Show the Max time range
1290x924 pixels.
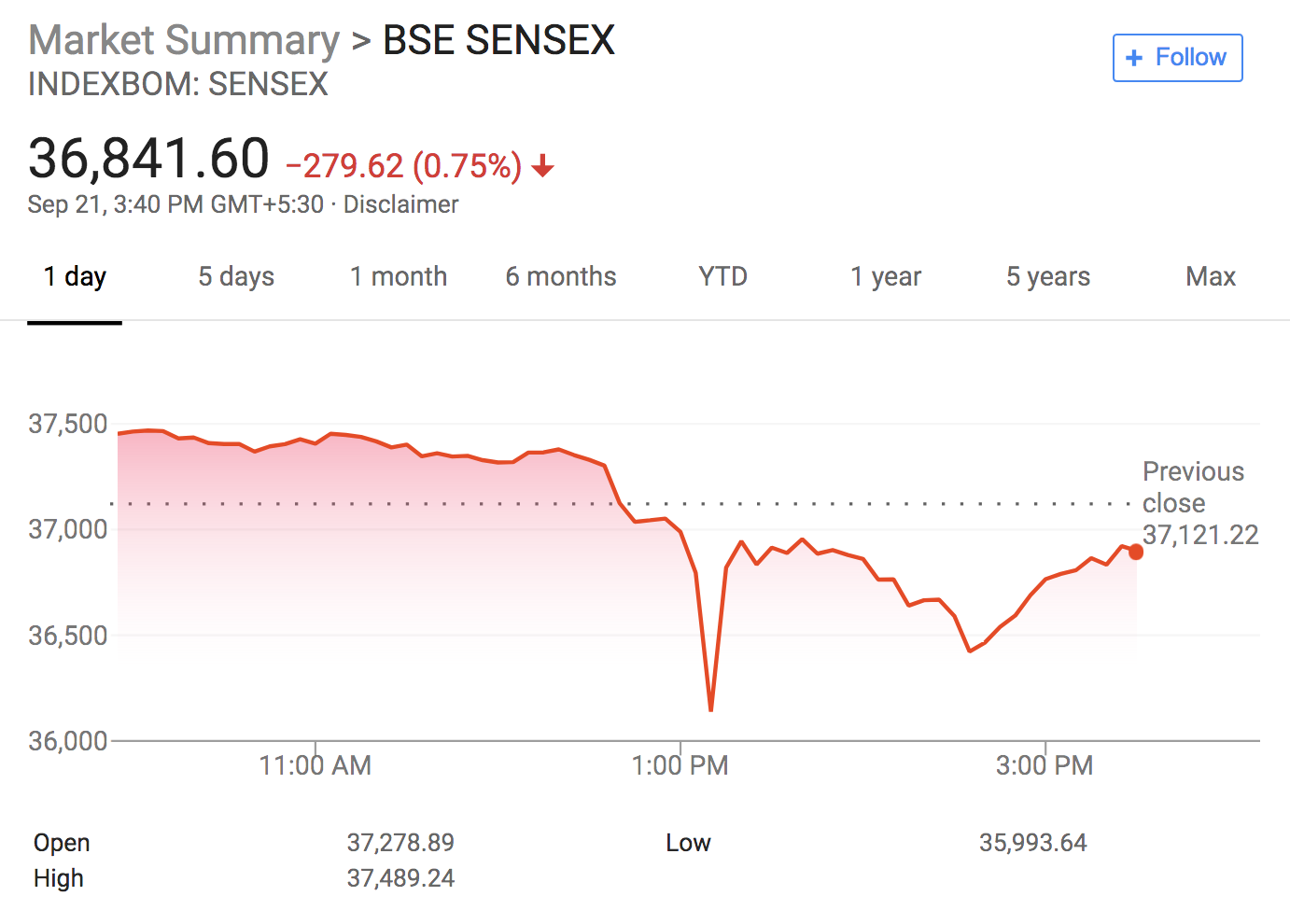[x=1211, y=277]
